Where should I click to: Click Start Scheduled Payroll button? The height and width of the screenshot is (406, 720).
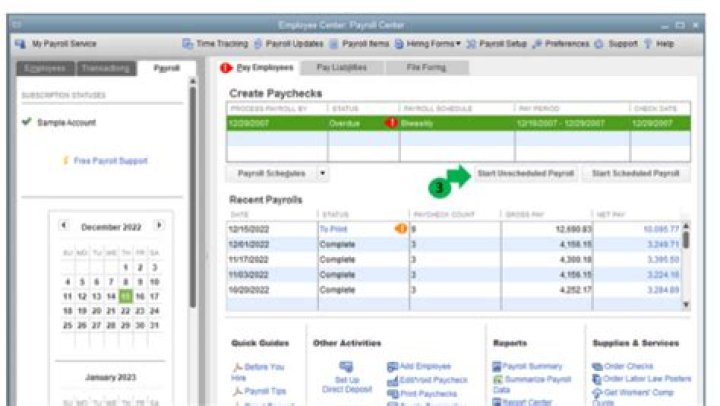pyautogui.click(x=636, y=173)
